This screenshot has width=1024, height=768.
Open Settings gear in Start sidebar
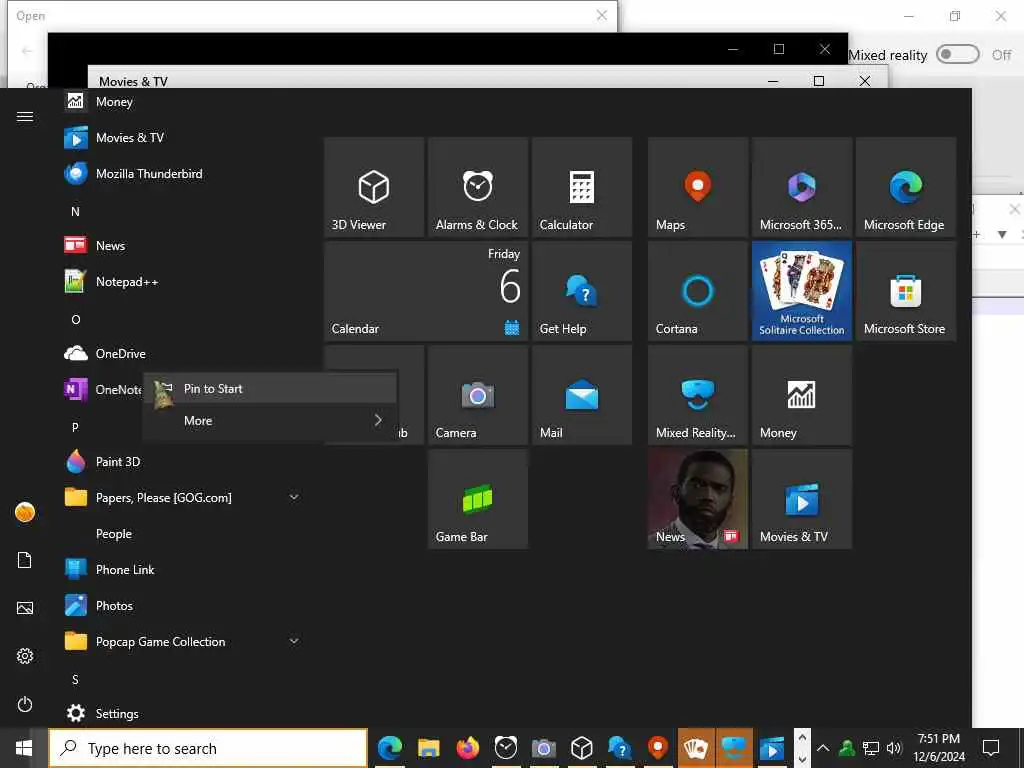(25, 656)
